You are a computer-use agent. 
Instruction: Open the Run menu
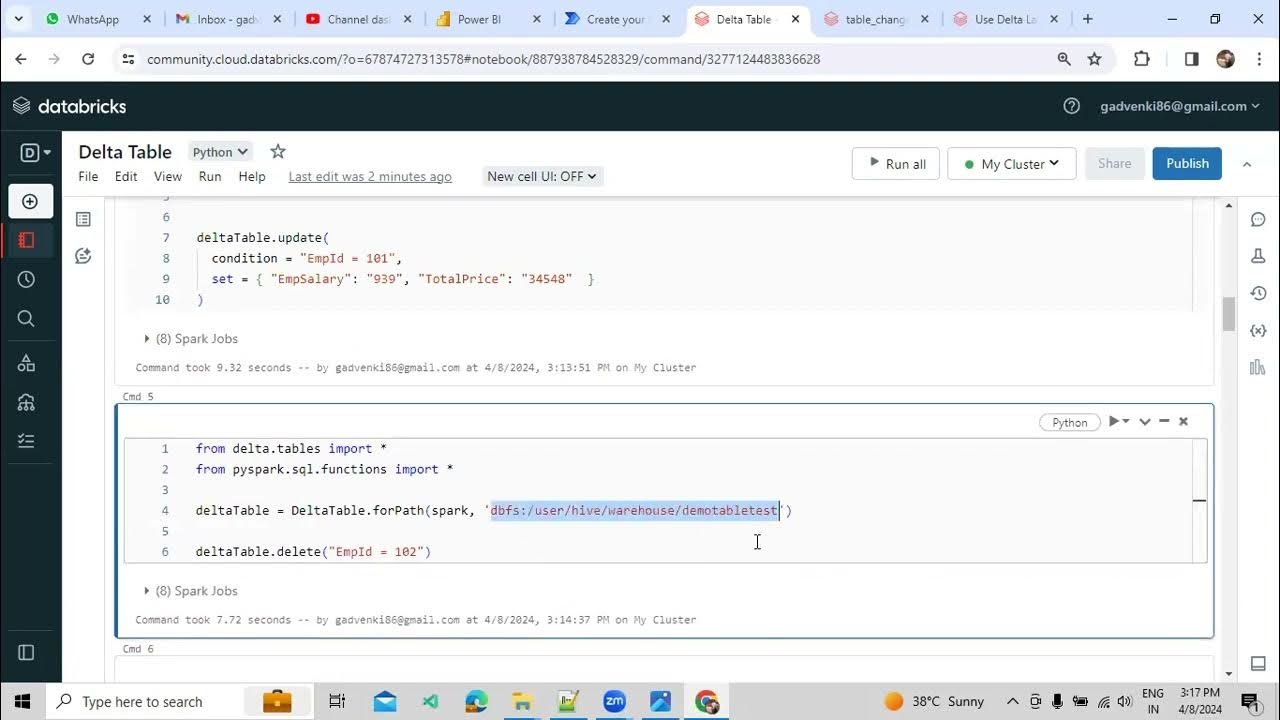coord(210,176)
